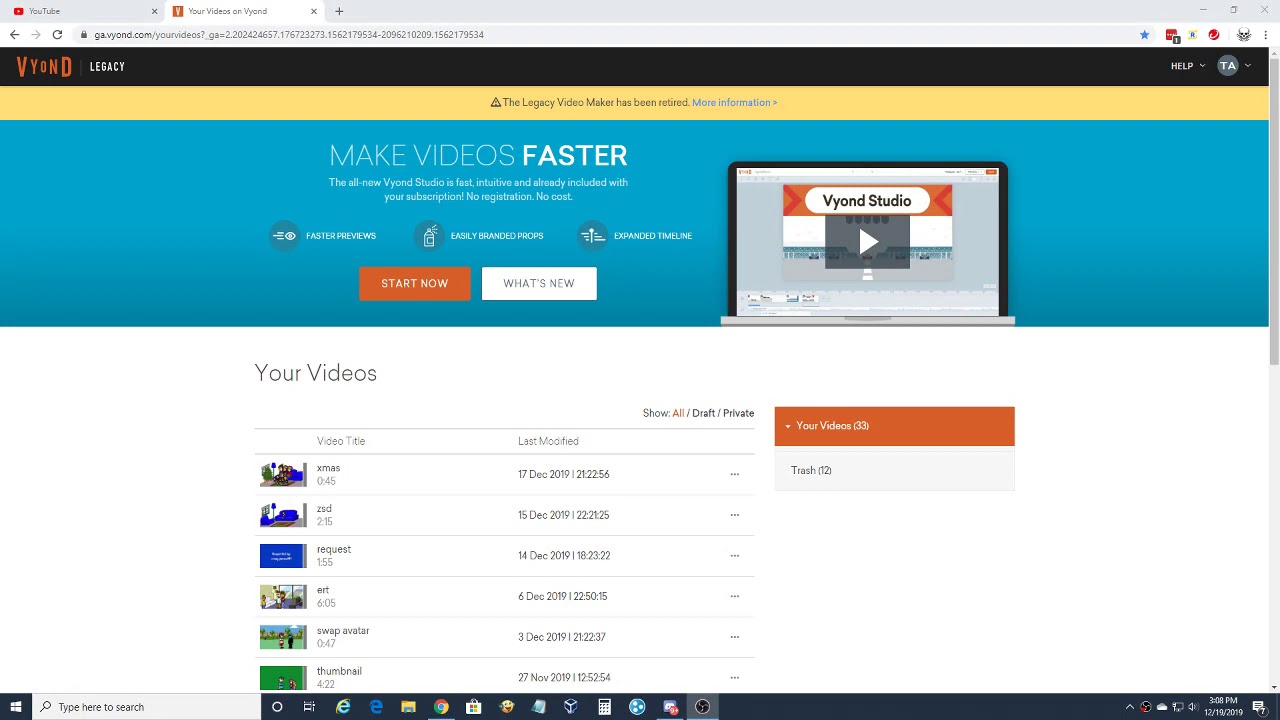Image resolution: width=1280 pixels, height=720 pixels.
Task: Expand the account dropdown arrow
Action: coord(1248,66)
